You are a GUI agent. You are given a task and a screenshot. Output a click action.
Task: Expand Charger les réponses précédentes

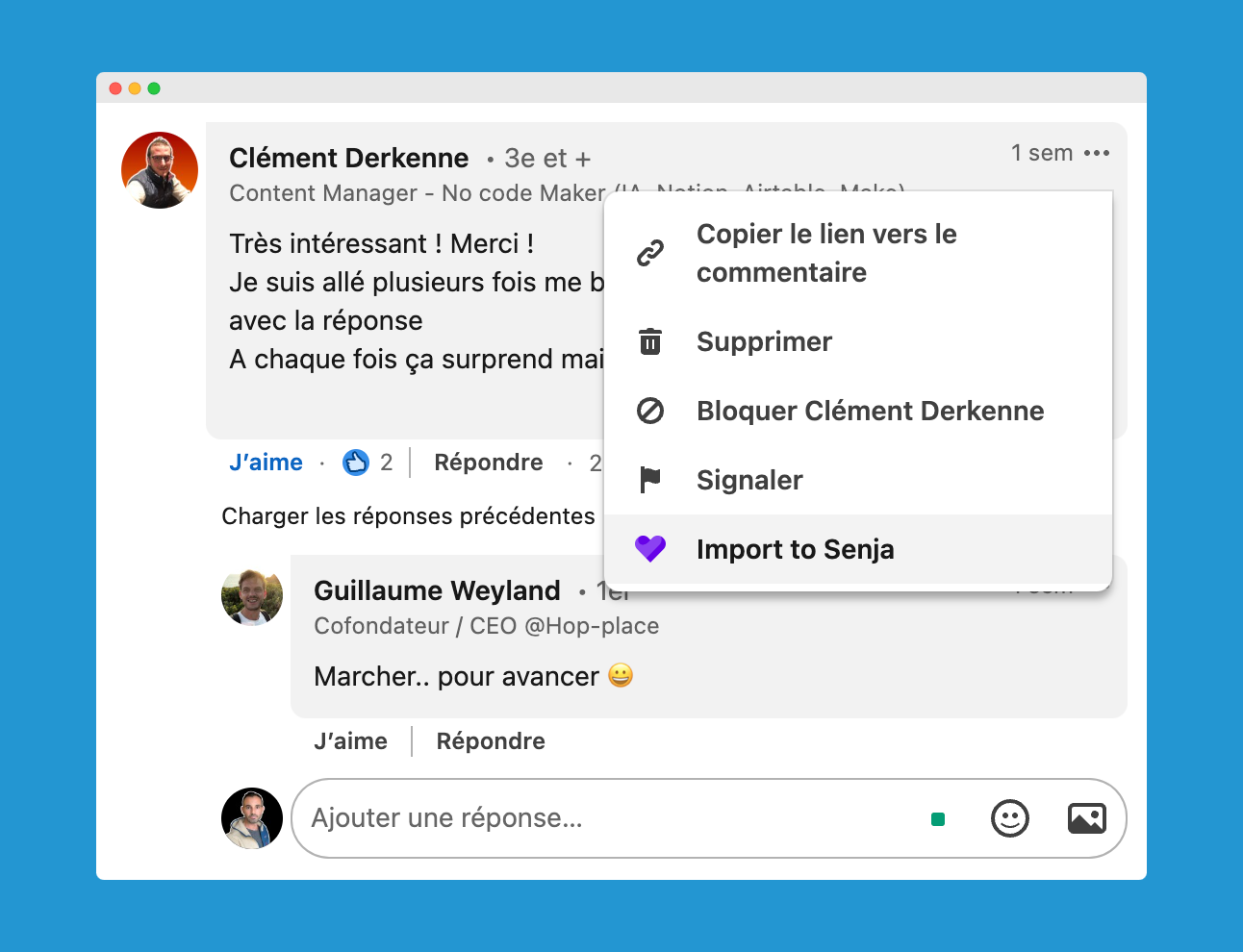[x=408, y=516]
